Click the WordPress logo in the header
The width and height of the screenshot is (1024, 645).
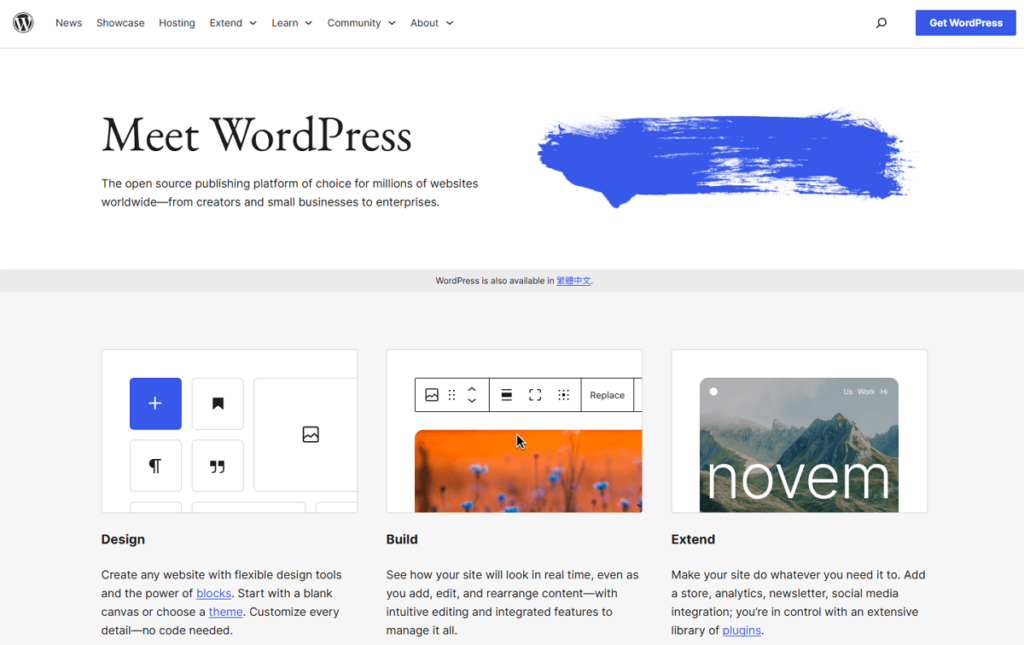pos(22,22)
